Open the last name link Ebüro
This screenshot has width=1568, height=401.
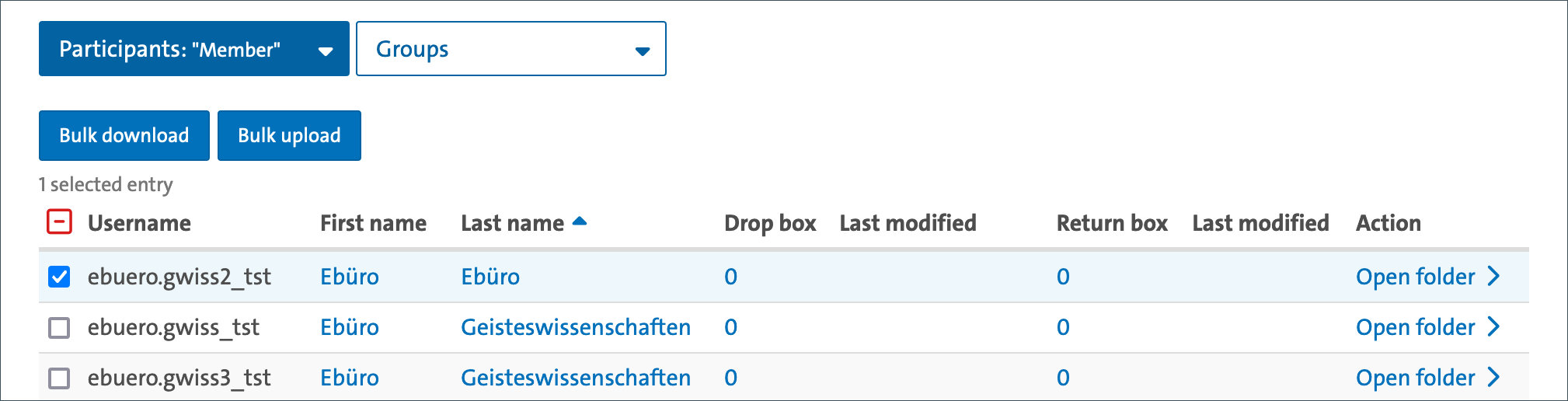pos(490,277)
